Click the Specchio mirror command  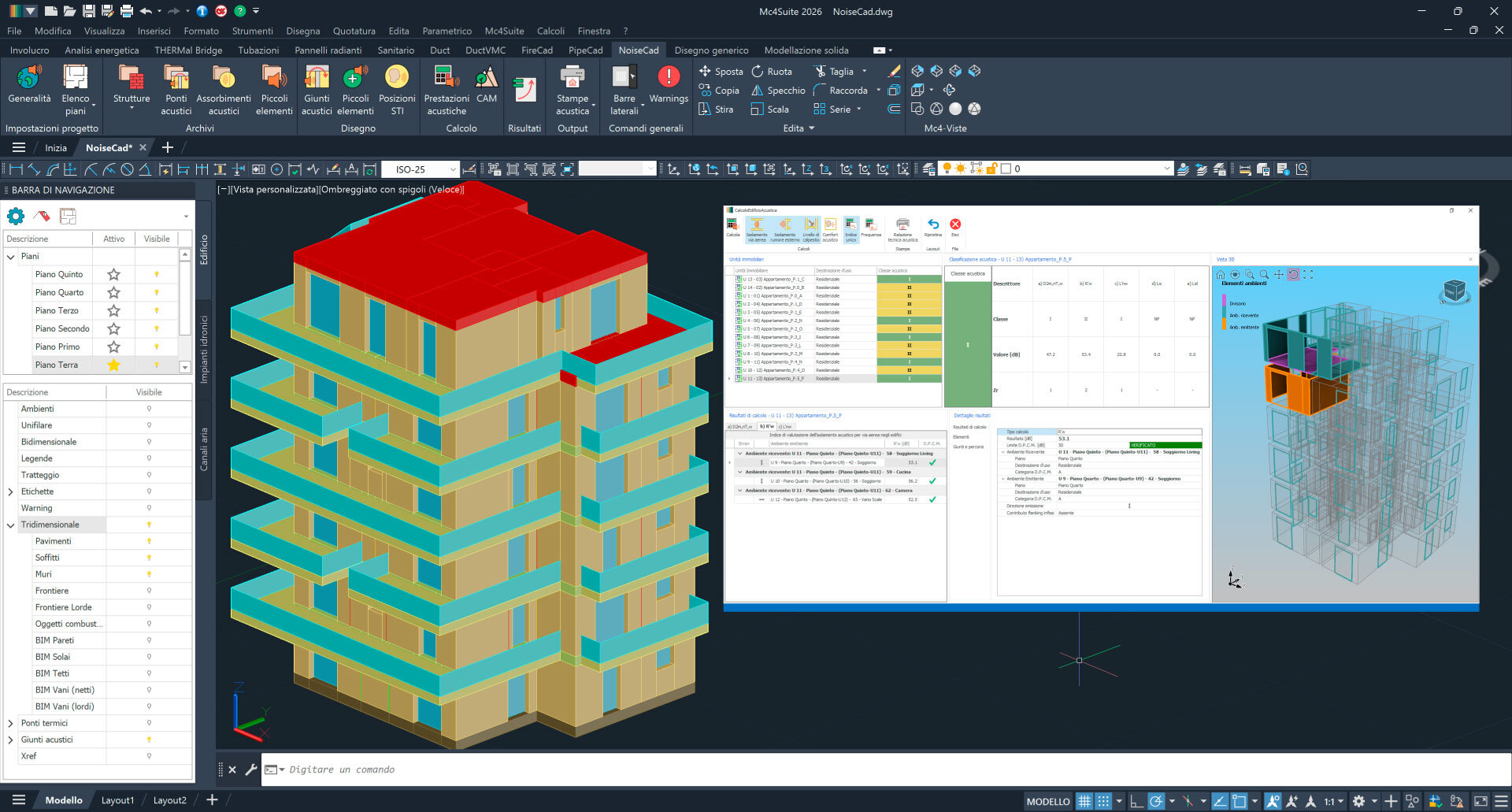[x=778, y=91]
